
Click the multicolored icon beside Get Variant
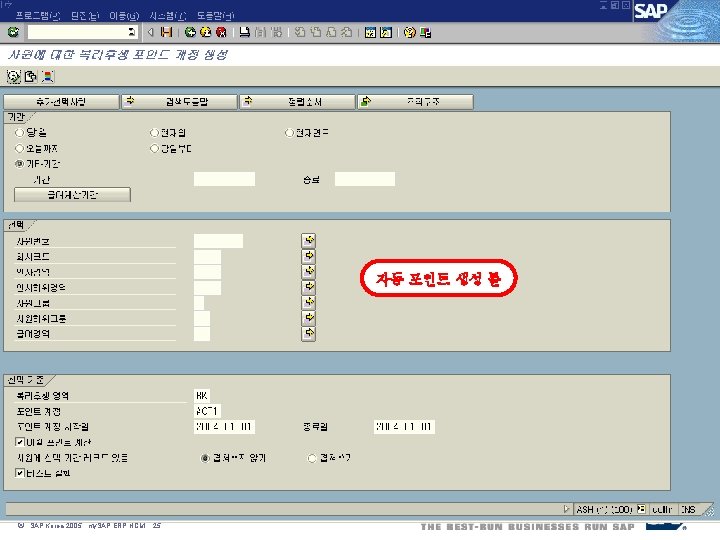(47, 77)
